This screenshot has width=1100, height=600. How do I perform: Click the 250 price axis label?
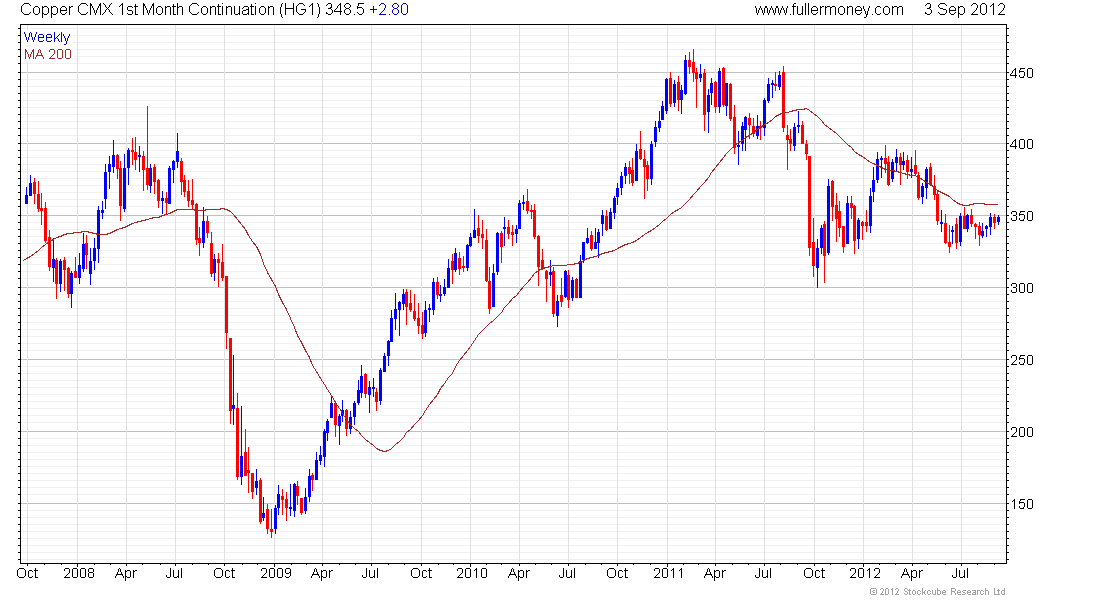(1021, 360)
